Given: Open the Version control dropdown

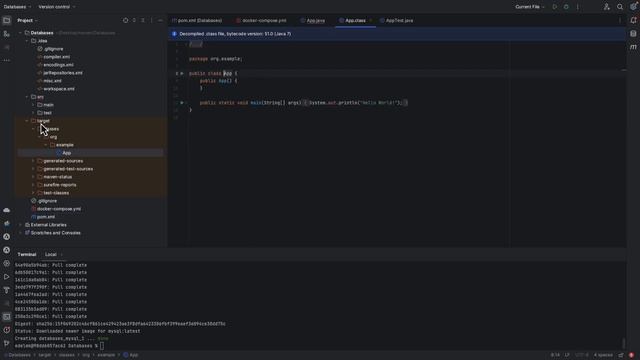Looking at the screenshot, I should tap(57, 7).
